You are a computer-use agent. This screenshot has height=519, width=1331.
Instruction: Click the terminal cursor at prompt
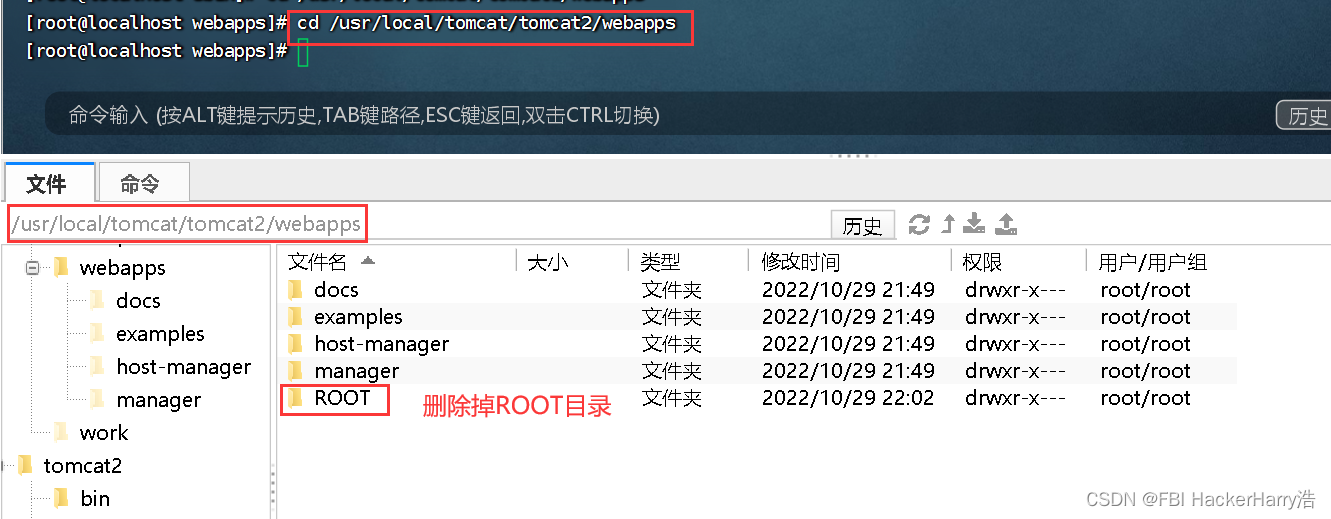point(303,52)
